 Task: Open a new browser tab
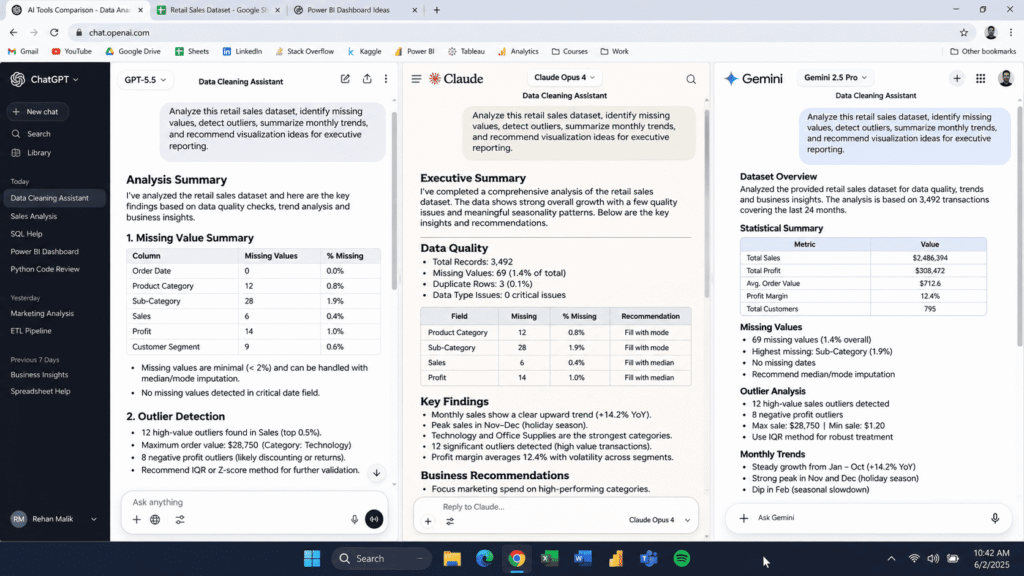[x=437, y=10]
